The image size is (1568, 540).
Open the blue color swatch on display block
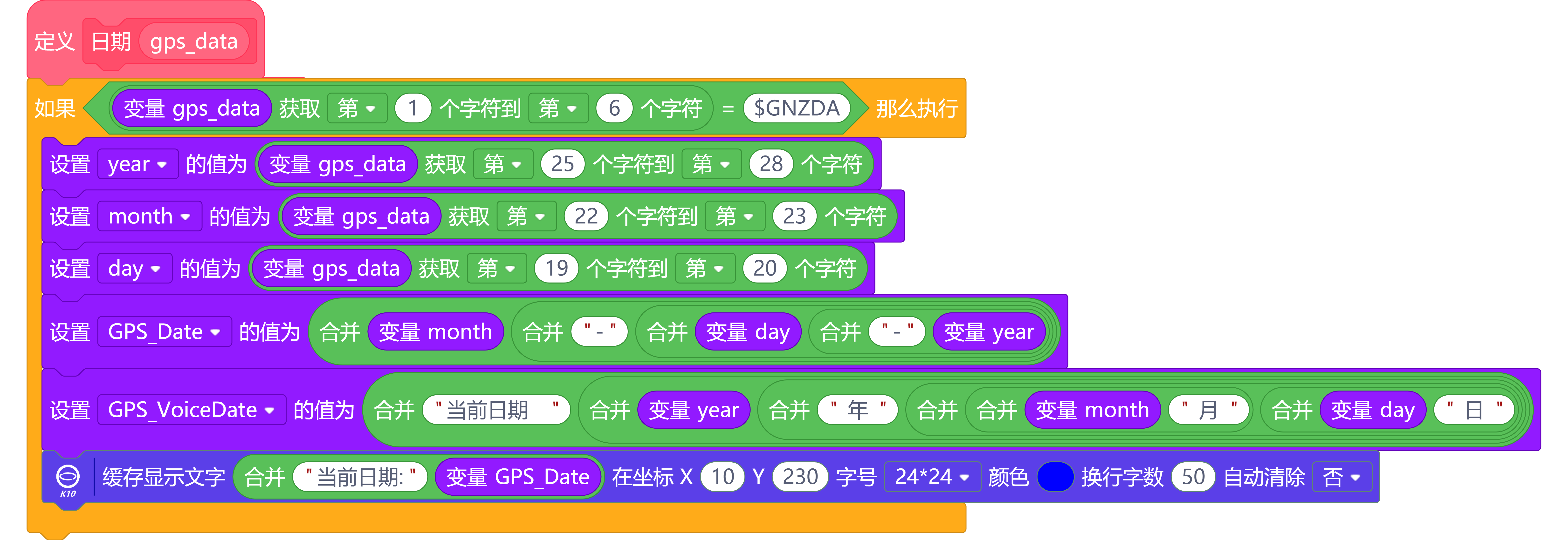(1055, 477)
